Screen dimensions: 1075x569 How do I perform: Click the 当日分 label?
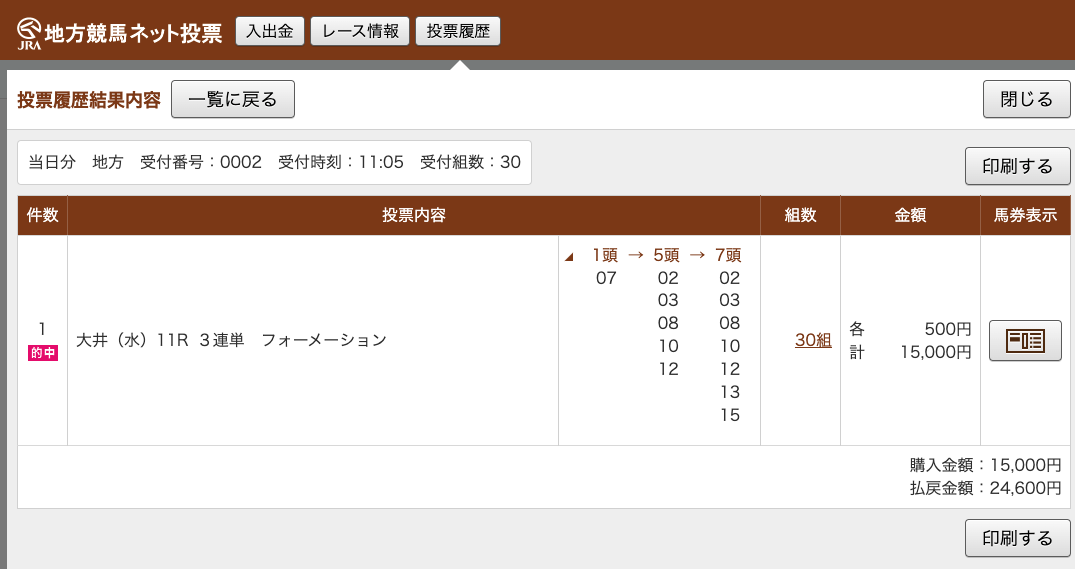pyautogui.click(x=51, y=162)
